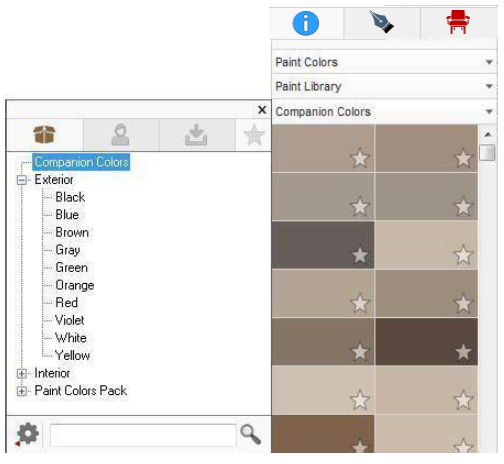504x464 pixels.
Task: Collapse the Exterior tree node
Action: tap(22, 180)
